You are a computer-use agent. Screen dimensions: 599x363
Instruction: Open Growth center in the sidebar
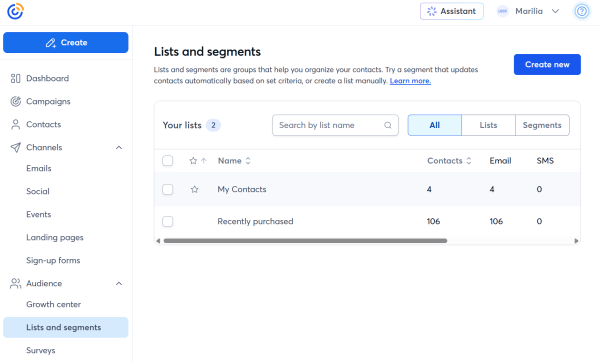tap(53, 304)
